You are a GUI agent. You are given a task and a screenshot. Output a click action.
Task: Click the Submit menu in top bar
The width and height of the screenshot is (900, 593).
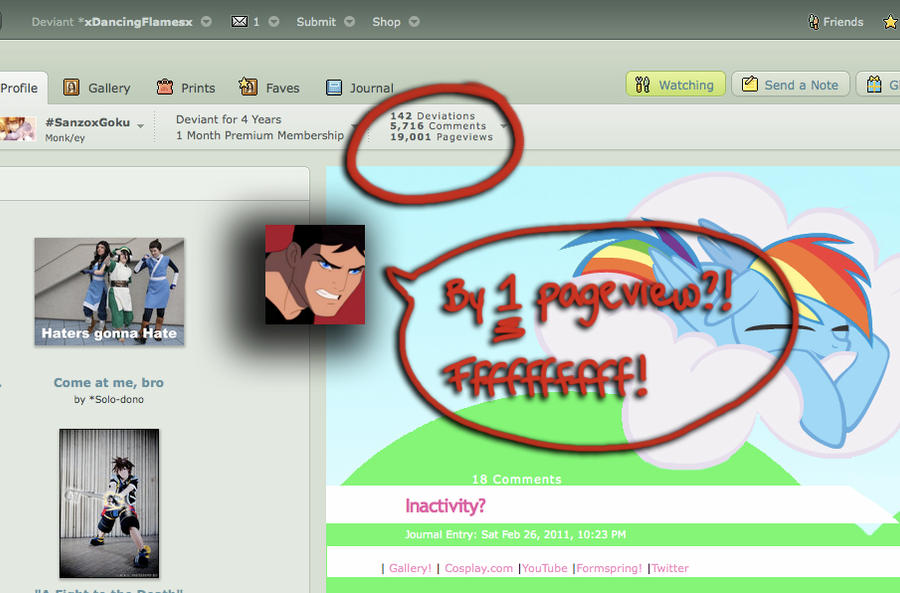[316, 22]
